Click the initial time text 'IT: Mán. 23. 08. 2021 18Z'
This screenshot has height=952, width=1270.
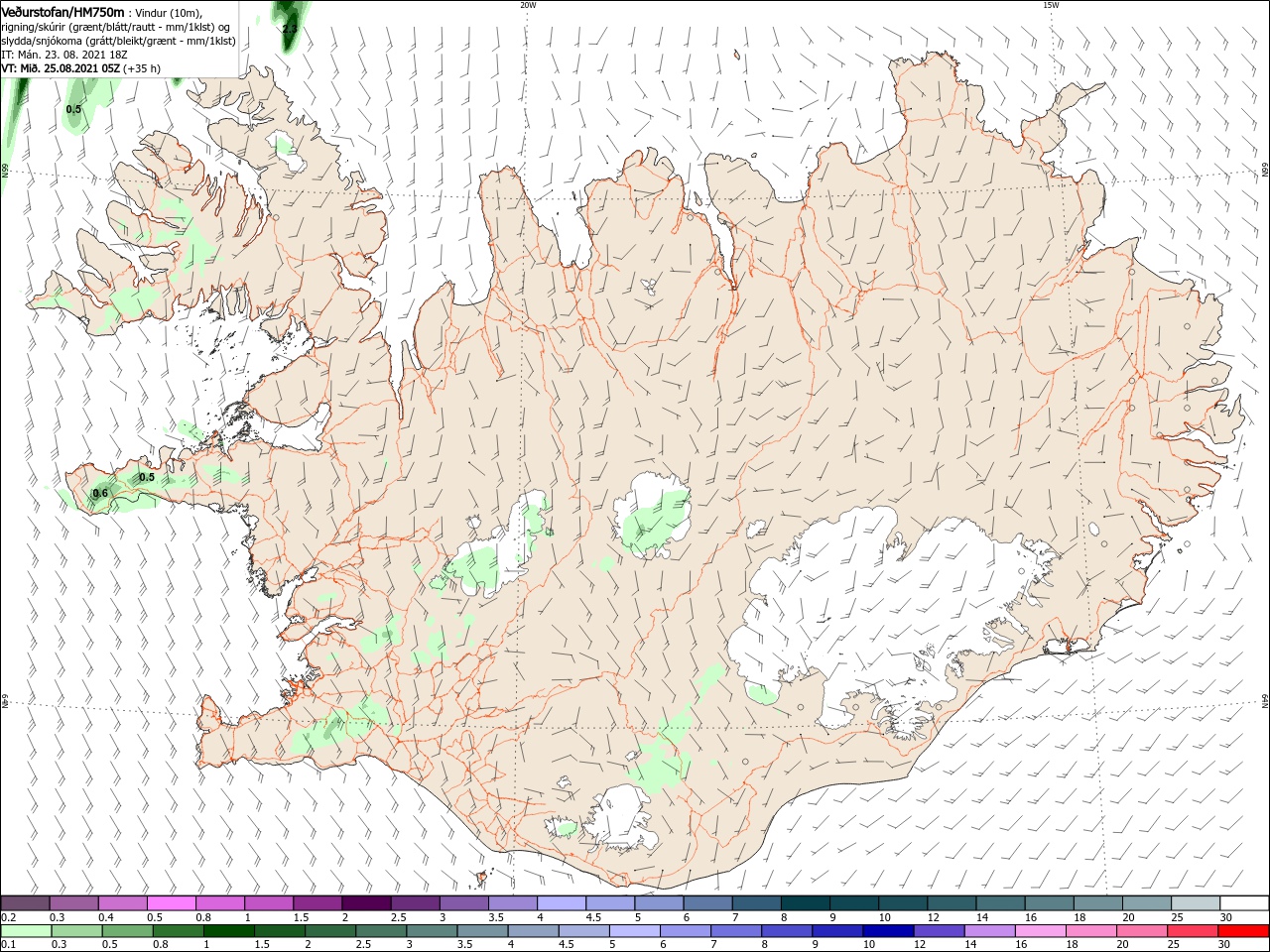point(63,55)
